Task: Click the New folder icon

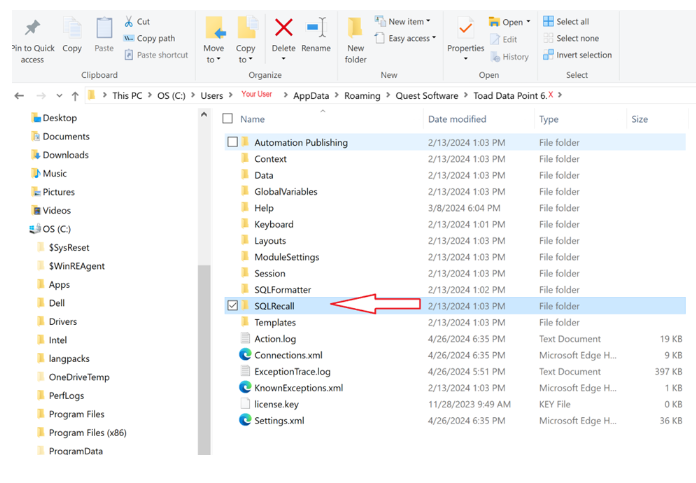Action: click(x=355, y=28)
